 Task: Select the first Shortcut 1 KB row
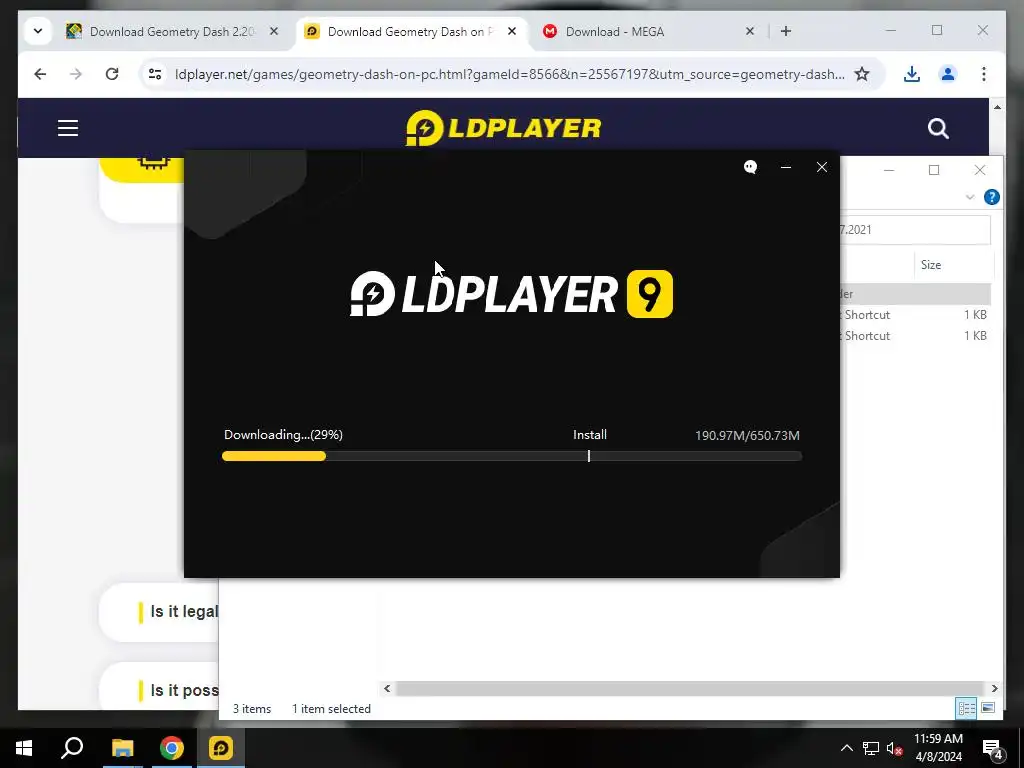tap(915, 315)
